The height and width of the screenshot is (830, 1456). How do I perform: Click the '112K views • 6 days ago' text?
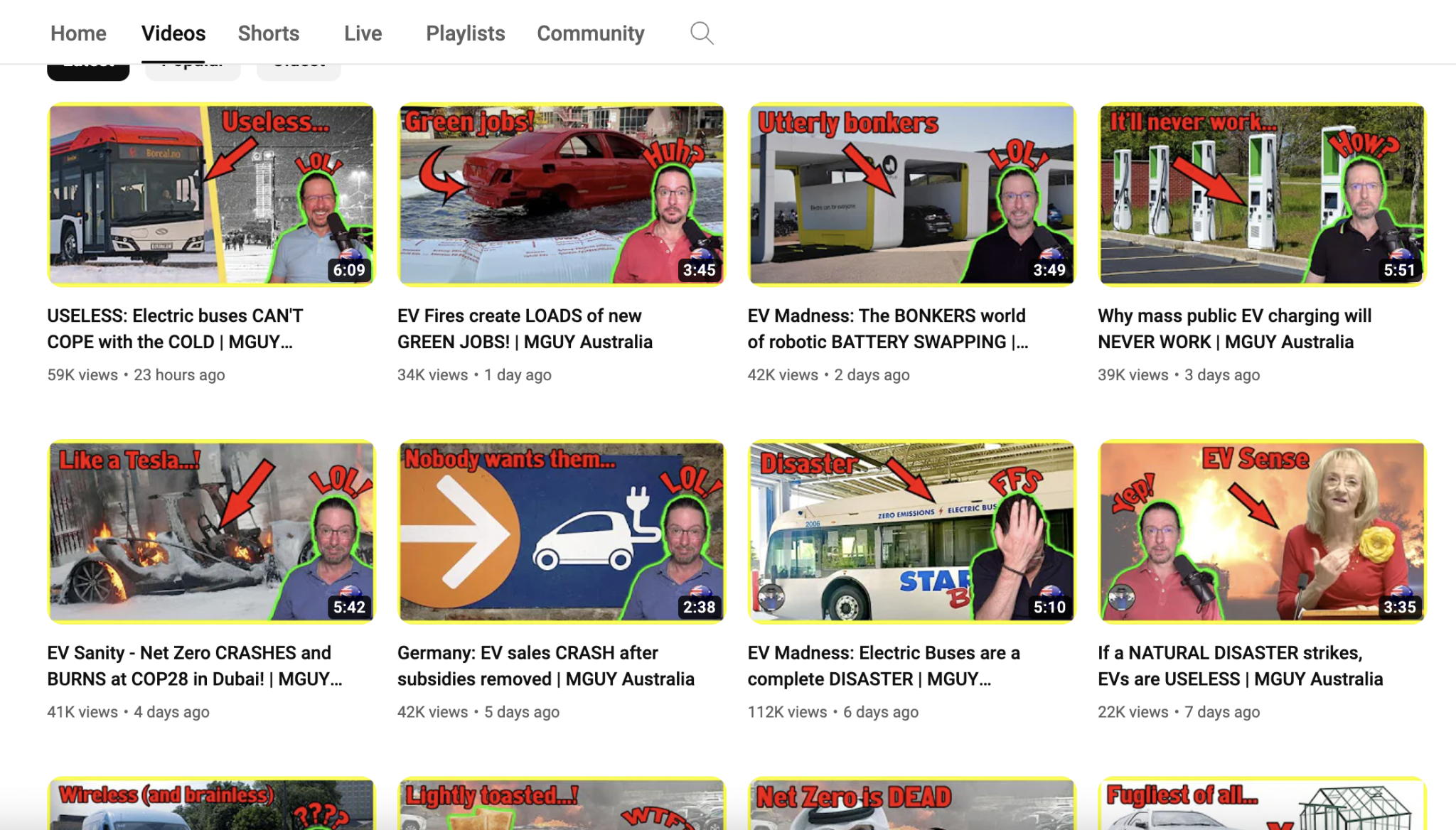[x=833, y=711]
